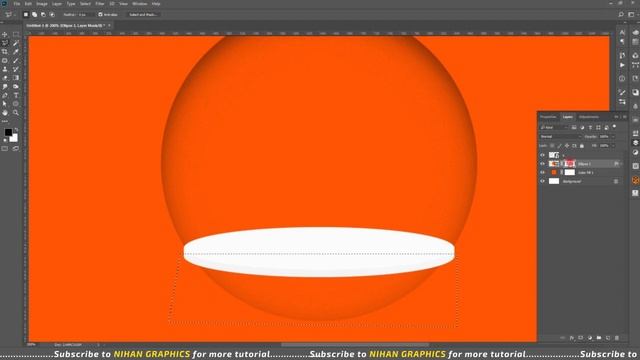Click the Select and Mask button
Viewport: 640px width, 360px height.
143,15
